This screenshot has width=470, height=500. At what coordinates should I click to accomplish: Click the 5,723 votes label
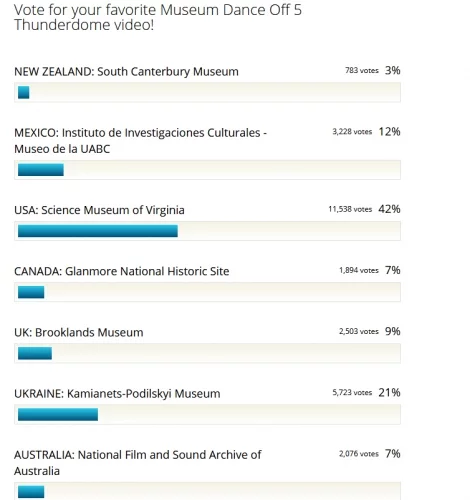coord(352,393)
